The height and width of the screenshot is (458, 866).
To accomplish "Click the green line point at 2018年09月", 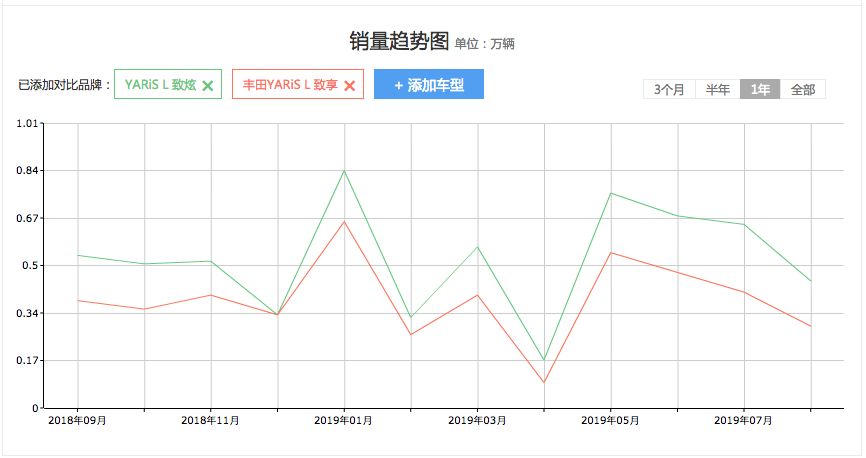I will 78,255.
